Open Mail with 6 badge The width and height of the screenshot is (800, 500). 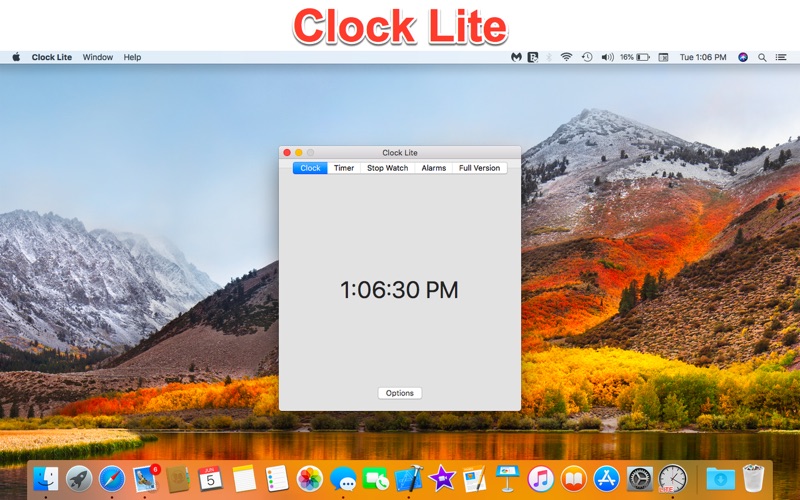[145, 479]
